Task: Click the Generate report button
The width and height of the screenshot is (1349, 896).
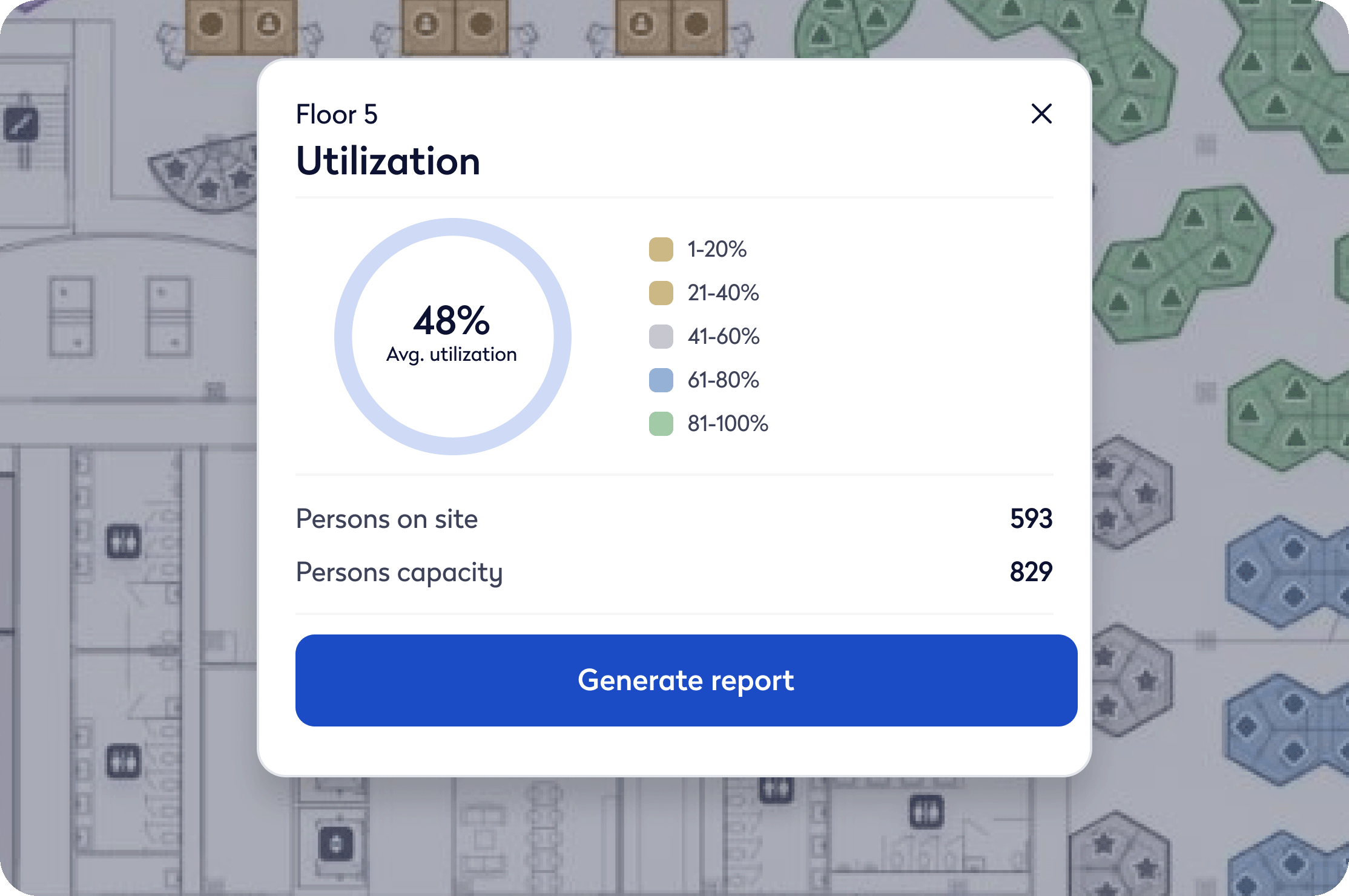Action: click(x=686, y=680)
